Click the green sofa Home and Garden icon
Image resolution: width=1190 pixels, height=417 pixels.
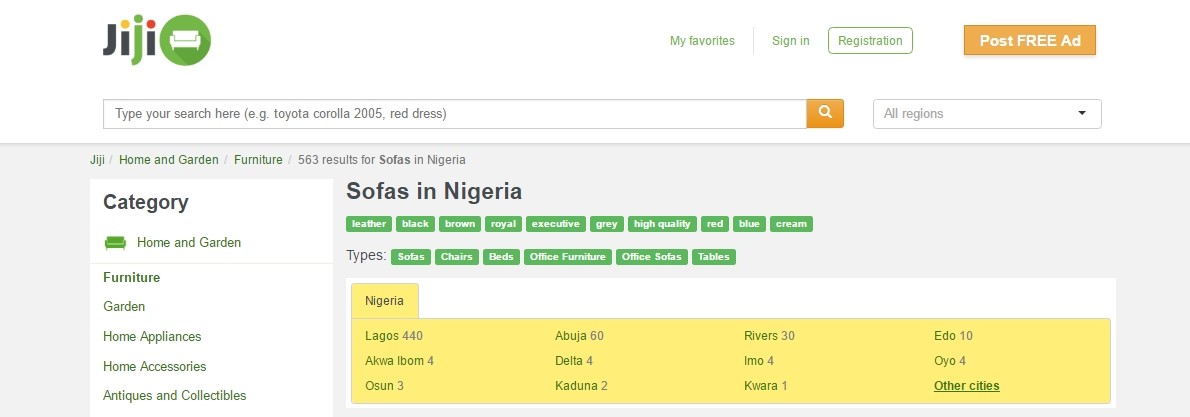click(115, 243)
